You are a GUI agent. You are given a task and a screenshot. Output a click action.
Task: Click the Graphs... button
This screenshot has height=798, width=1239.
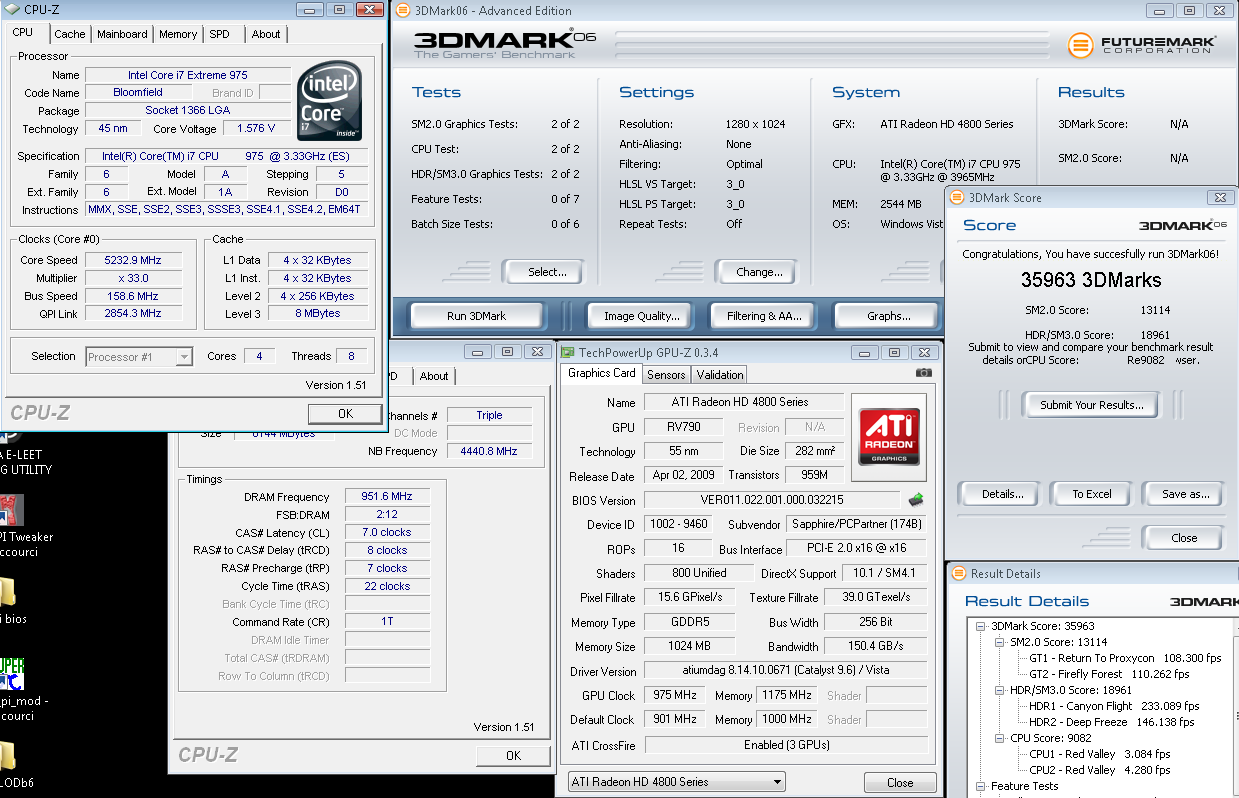tap(888, 316)
